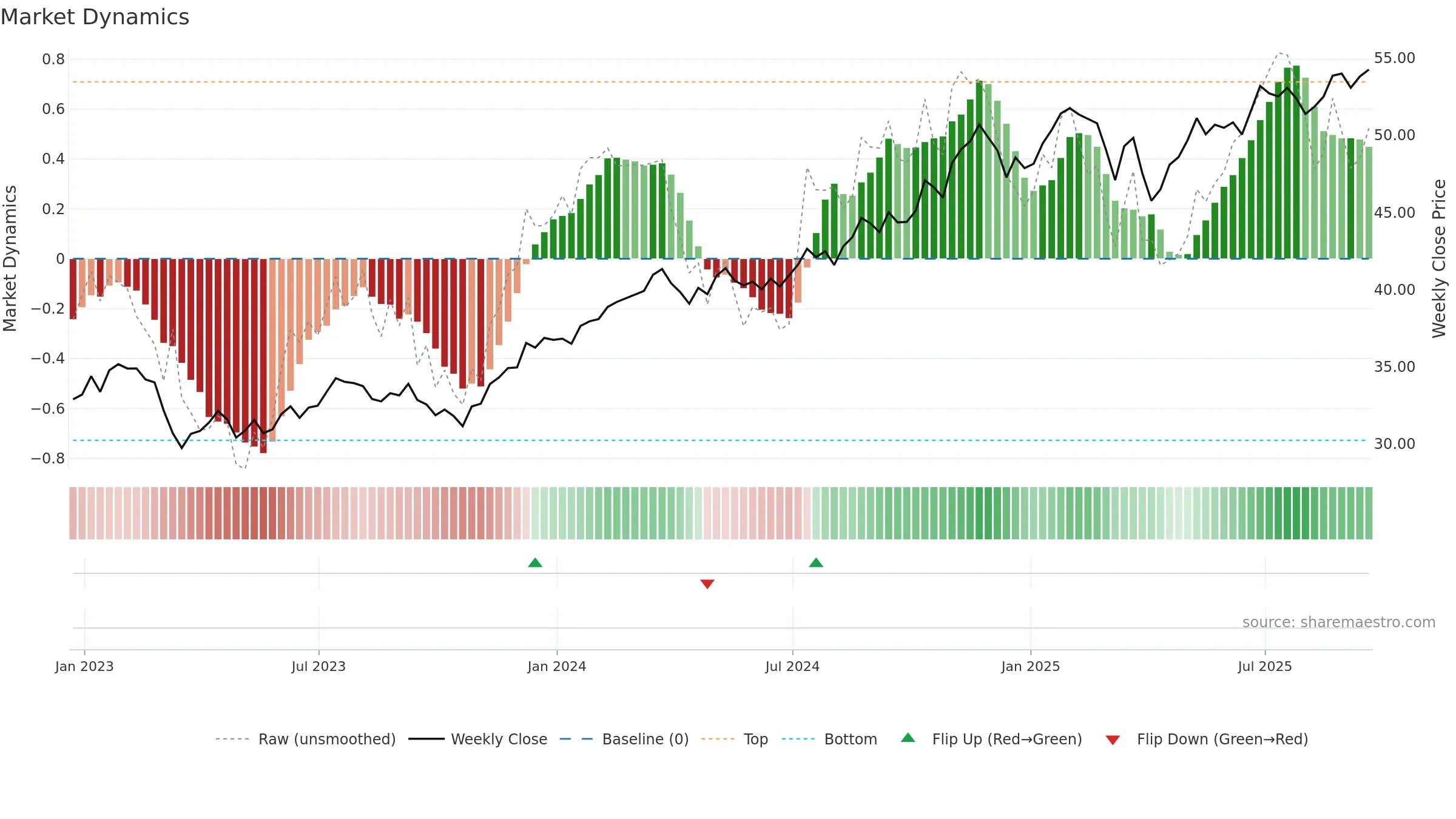The image size is (1456, 819).
Task: Toggle the Flip Down (Green→Red) legend entry
Action: 1206,739
